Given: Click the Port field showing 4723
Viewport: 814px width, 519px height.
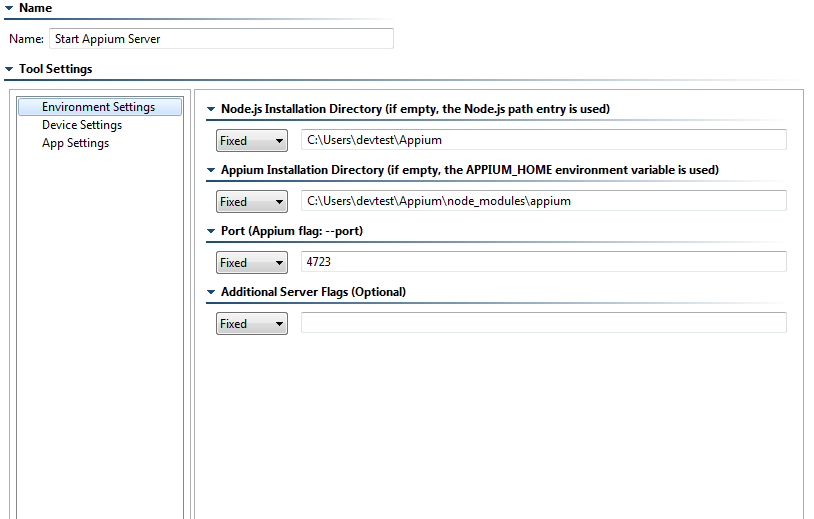Looking at the screenshot, I should [544, 262].
